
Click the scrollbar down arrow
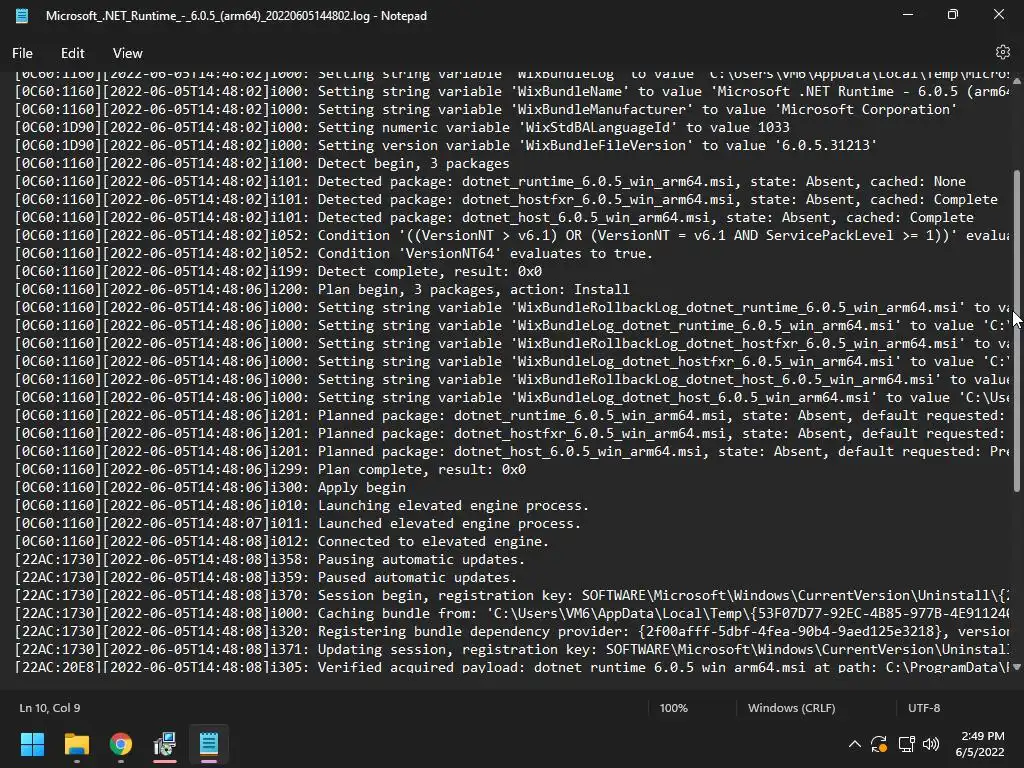[x=1017, y=667]
